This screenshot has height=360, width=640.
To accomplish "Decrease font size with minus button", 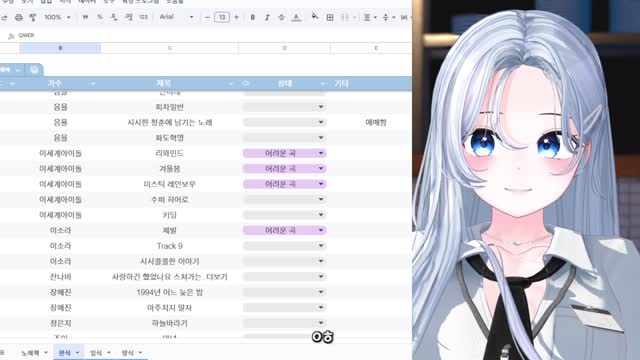I will click(x=207, y=17).
